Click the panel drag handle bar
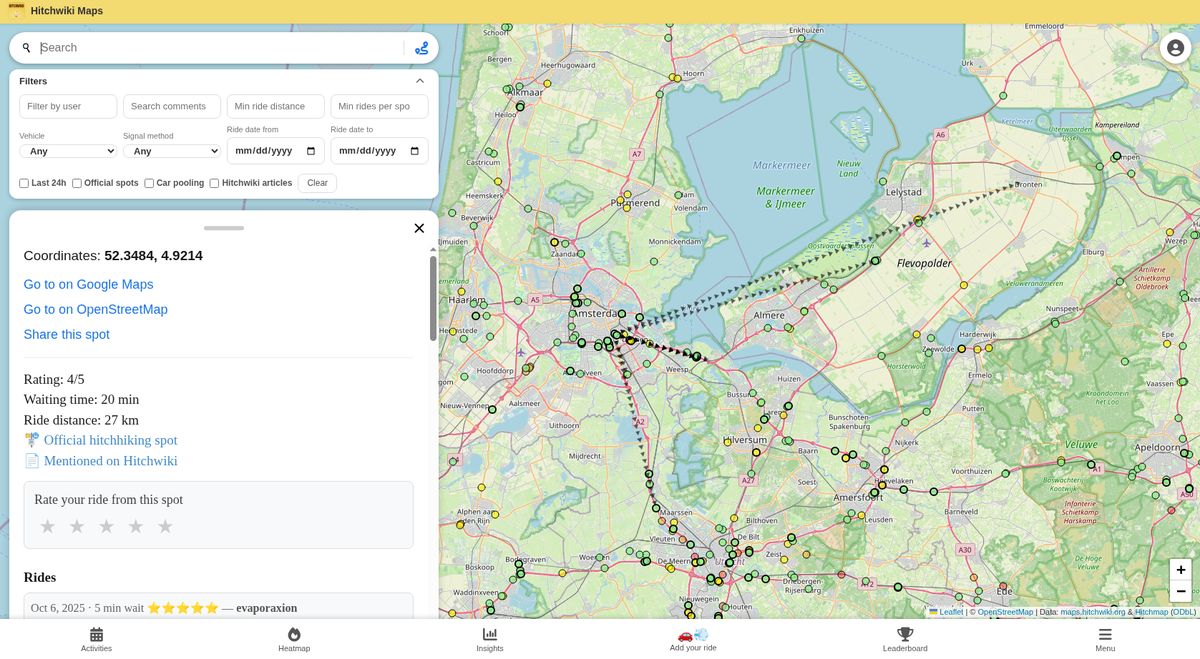 [224, 228]
